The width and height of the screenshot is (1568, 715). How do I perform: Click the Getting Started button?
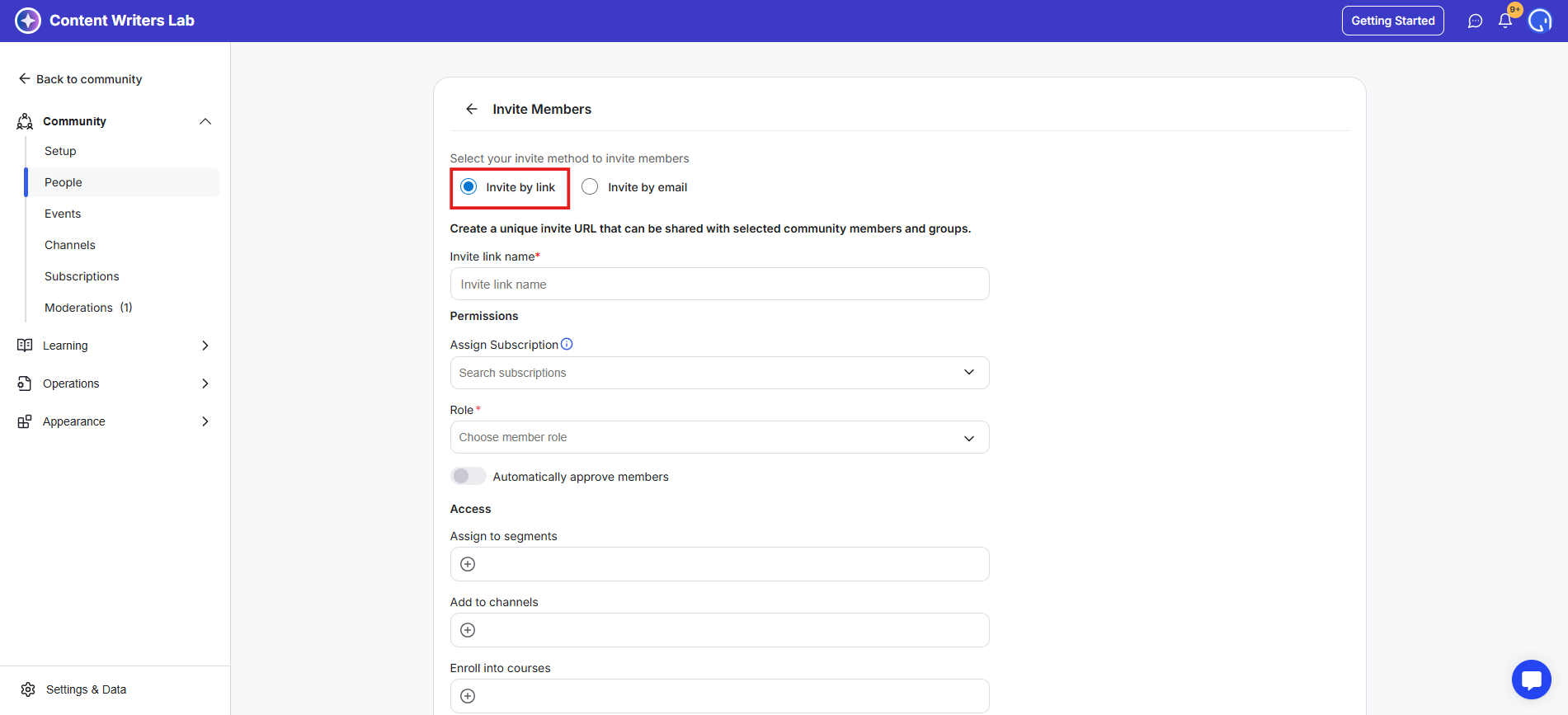pos(1392,21)
